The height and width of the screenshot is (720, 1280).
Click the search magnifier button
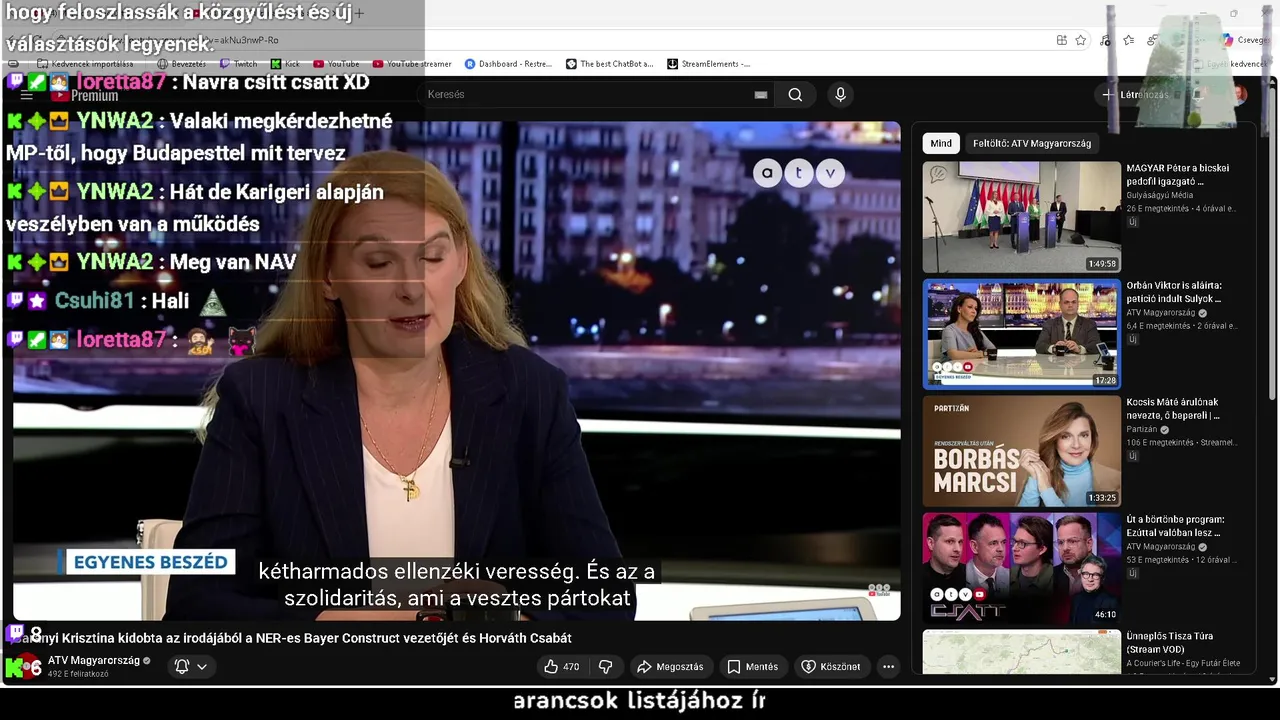point(795,94)
